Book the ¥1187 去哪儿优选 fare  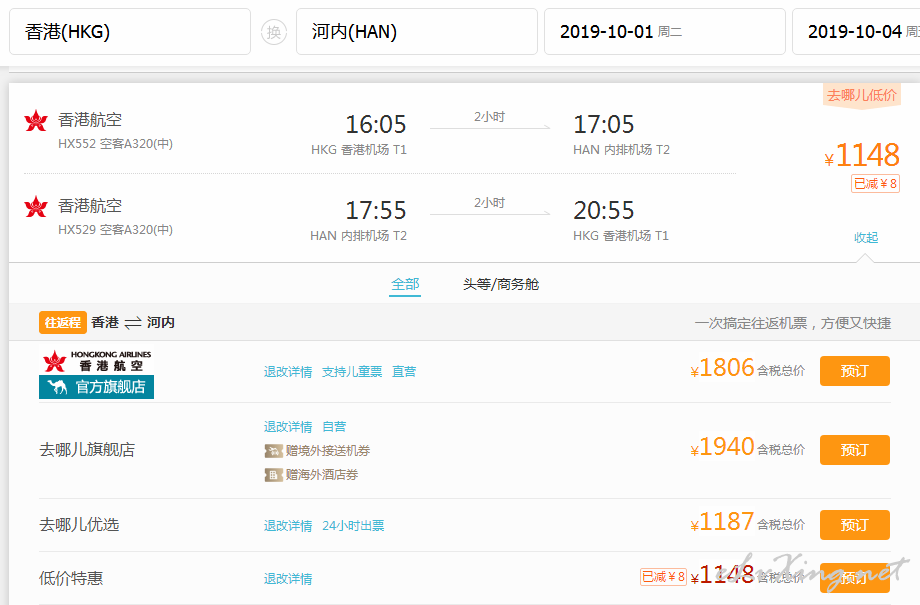coord(855,525)
